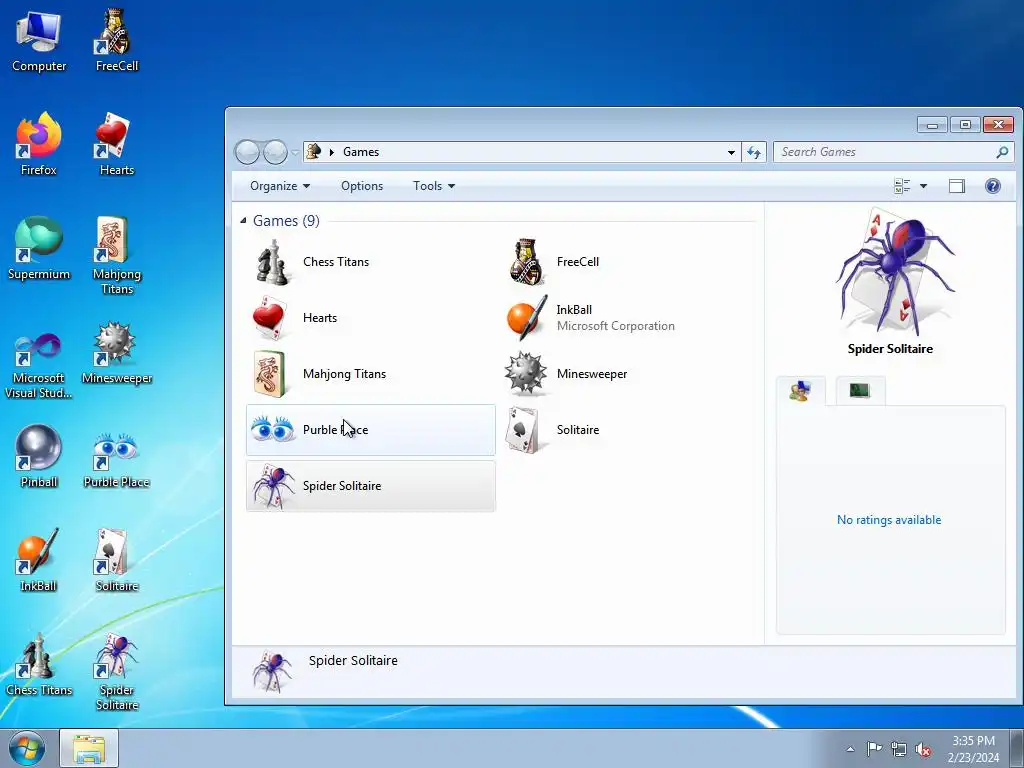Click the Forward navigation button
Viewport: 1024px width, 768px height.
click(x=275, y=152)
